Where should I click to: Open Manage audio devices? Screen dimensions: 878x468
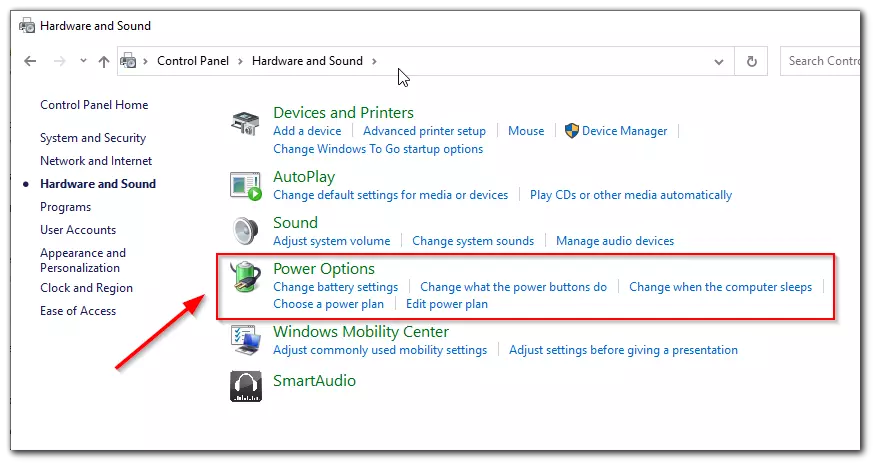(615, 241)
